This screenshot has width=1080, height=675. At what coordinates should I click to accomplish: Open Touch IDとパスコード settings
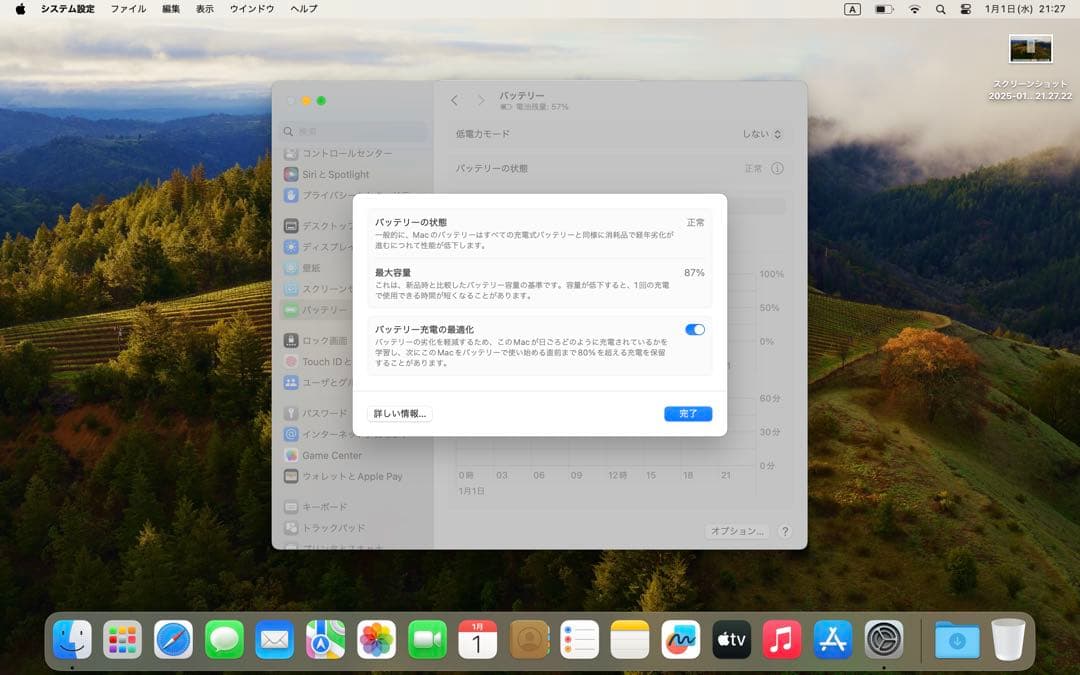330,361
